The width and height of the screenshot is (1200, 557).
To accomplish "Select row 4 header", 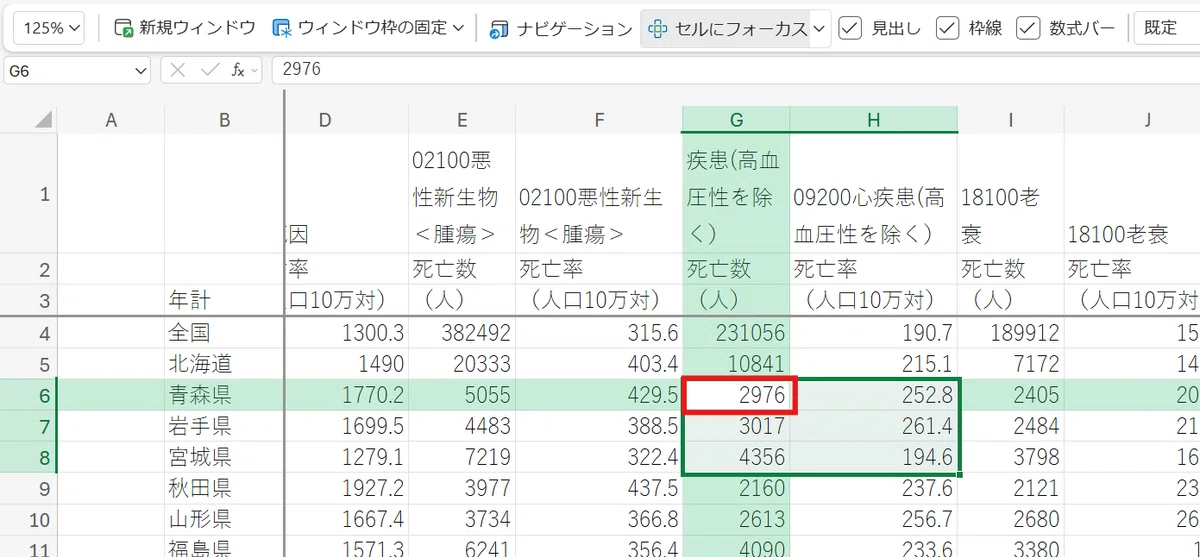I will coord(28,333).
